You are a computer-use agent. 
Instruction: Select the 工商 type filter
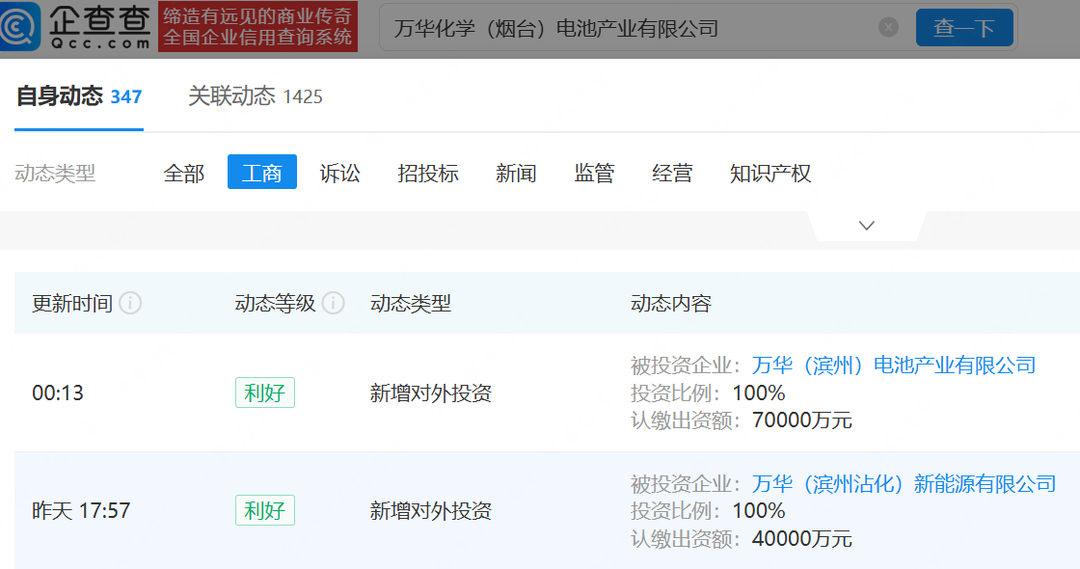262,172
